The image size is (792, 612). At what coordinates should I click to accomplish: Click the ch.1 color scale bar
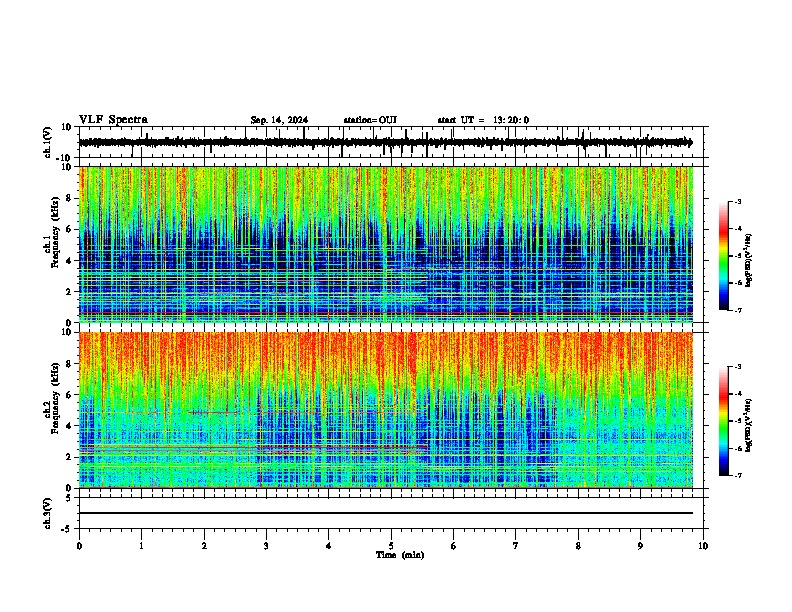tap(724, 256)
